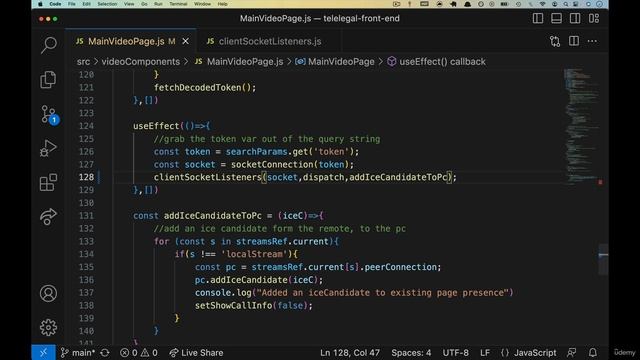Screen dimensions: 640x360
Task: Select the MainVideoPage.js editor tab
Action: (x=131, y=41)
